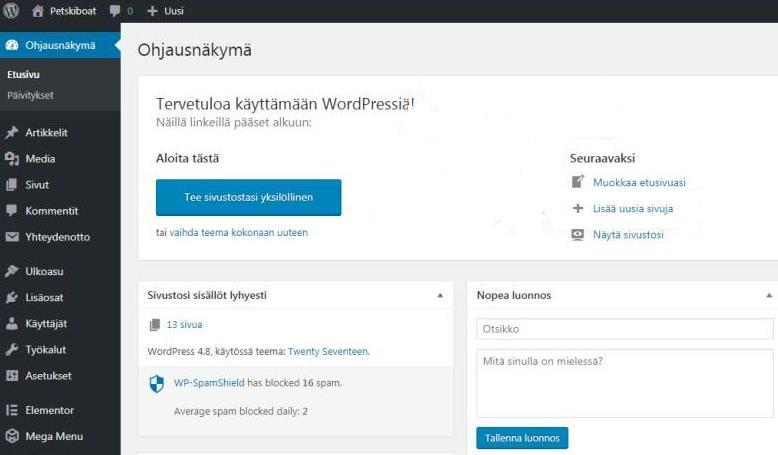Select the Ohjausnäkymä sidebar label

tap(61, 45)
